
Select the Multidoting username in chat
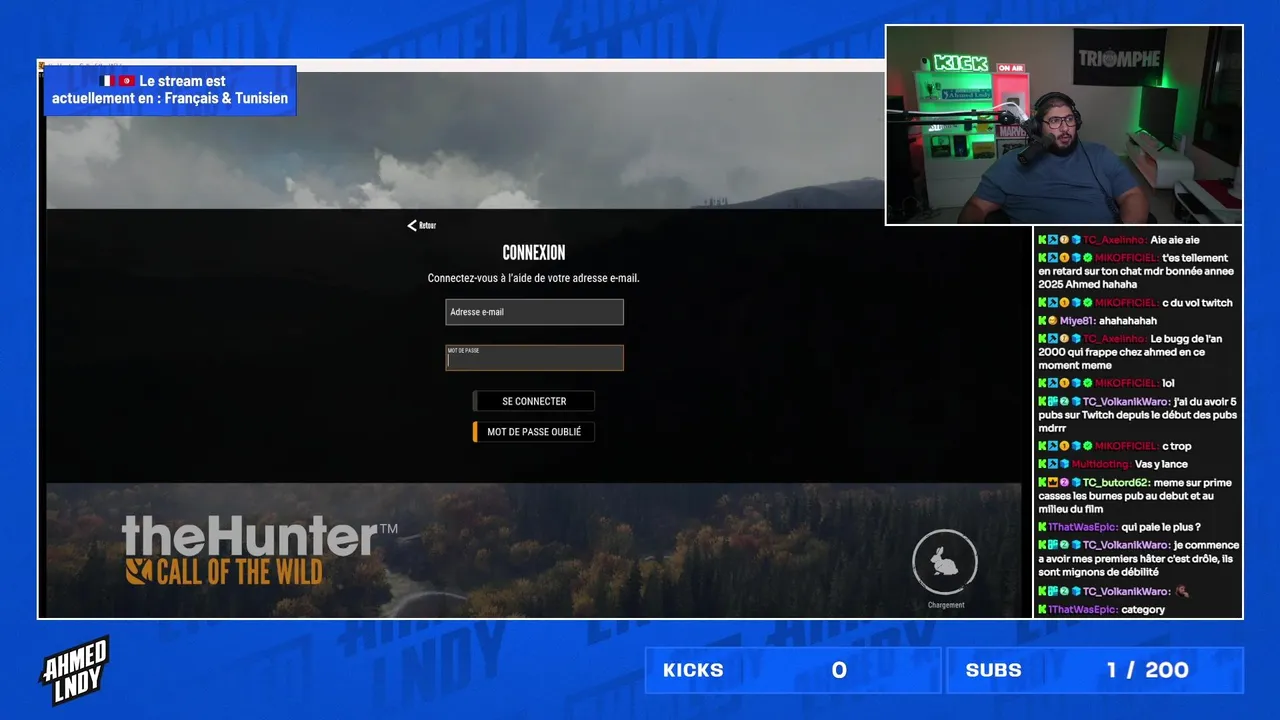(1102, 465)
